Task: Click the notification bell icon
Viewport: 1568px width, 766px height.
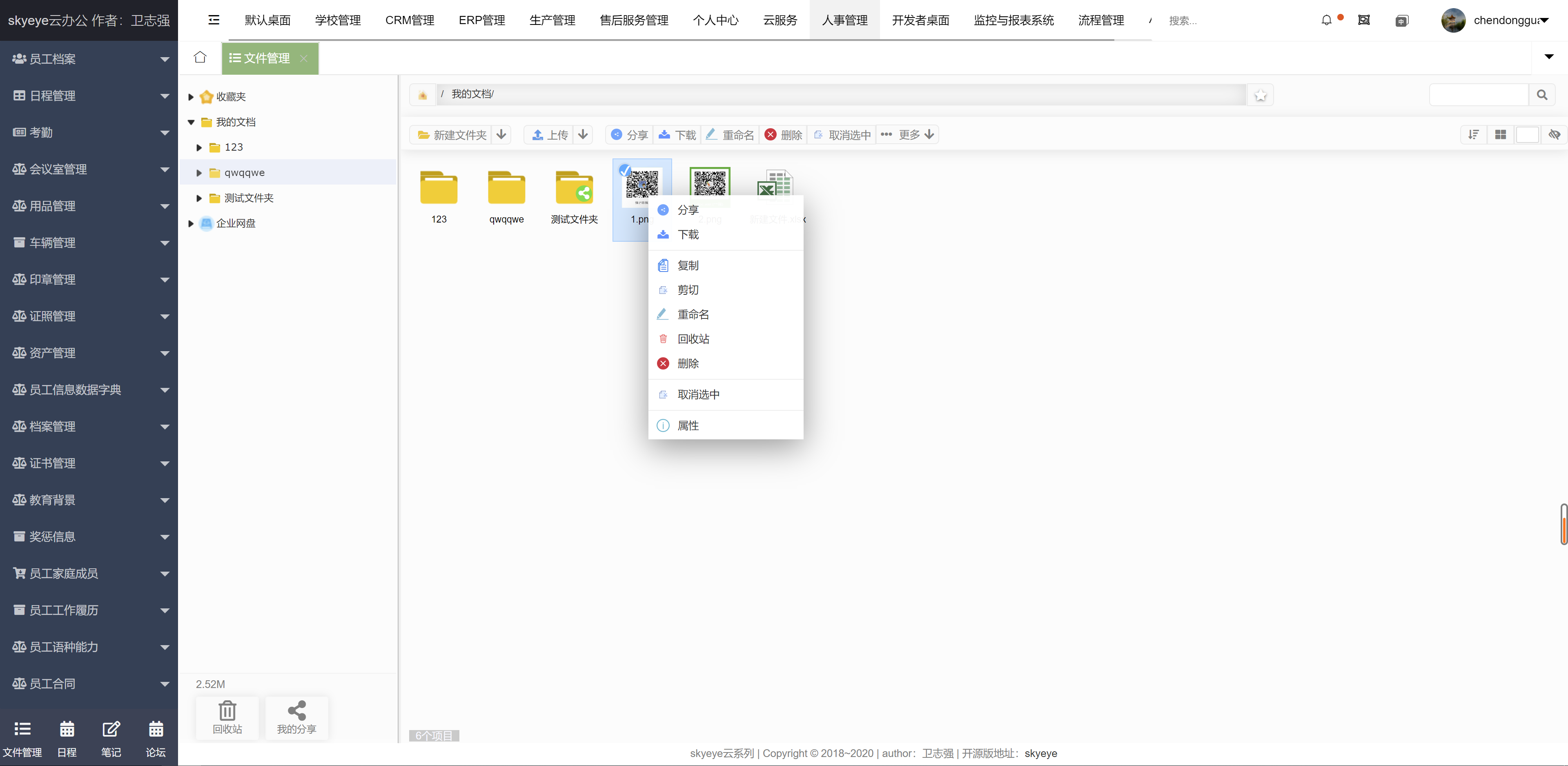Action: (x=1326, y=20)
